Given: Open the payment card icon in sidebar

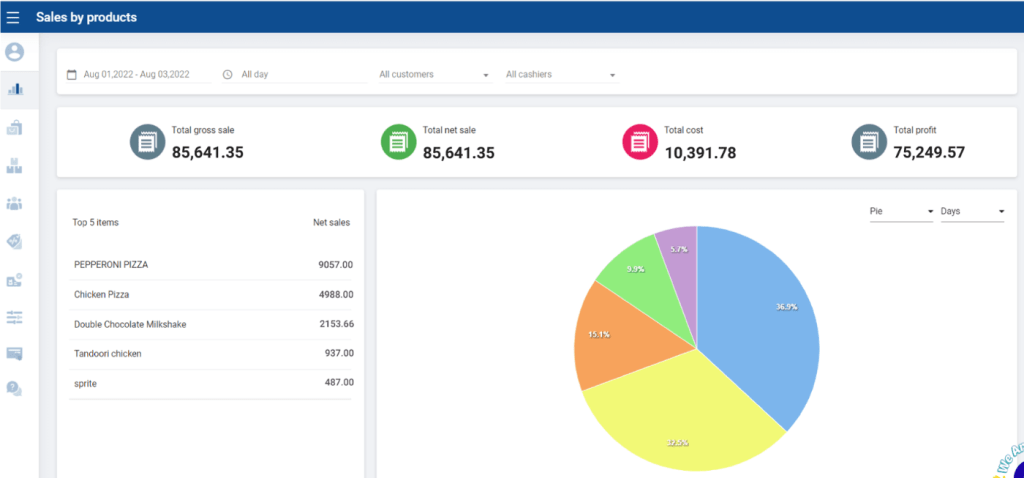Looking at the screenshot, I should [x=14, y=353].
